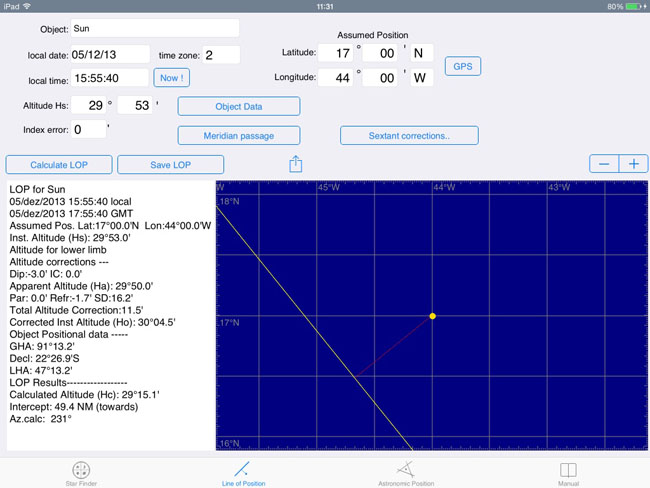Tap the 16°N chart label
Image resolution: width=650 pixels, height=488 pixels.
pos(229,443)
